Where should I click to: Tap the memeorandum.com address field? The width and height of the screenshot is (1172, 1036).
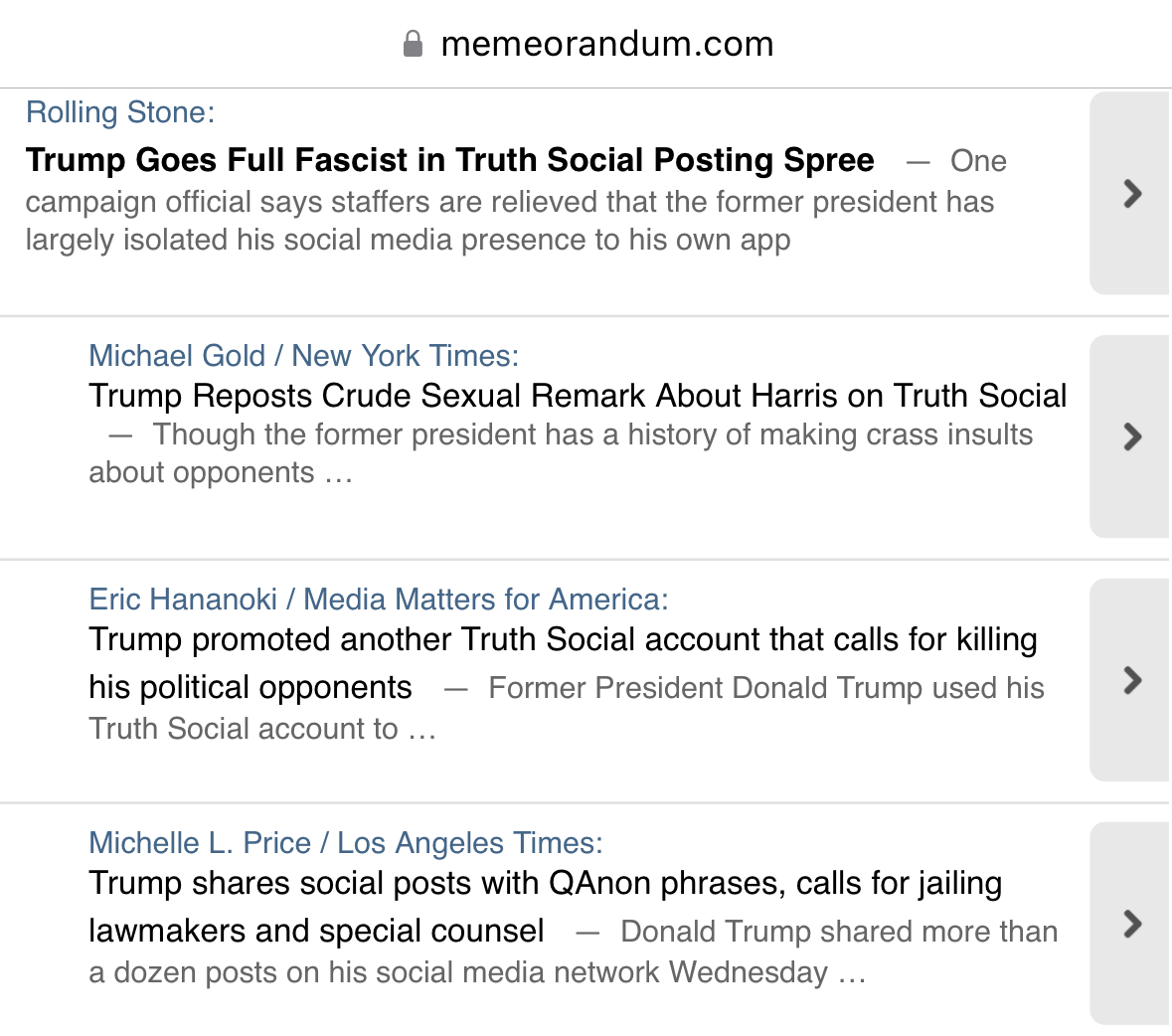pos(606,44)
